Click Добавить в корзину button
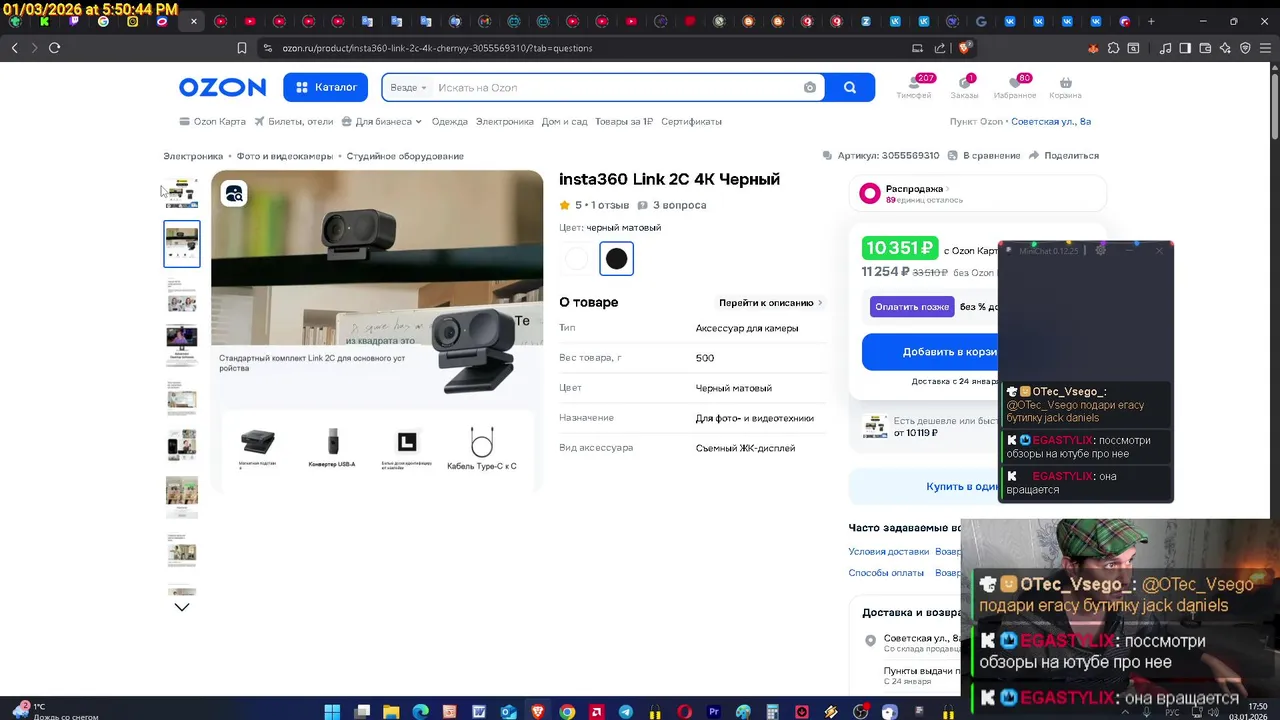The width and height of the screenshot is (1280, 720). (x=930, y=352)
